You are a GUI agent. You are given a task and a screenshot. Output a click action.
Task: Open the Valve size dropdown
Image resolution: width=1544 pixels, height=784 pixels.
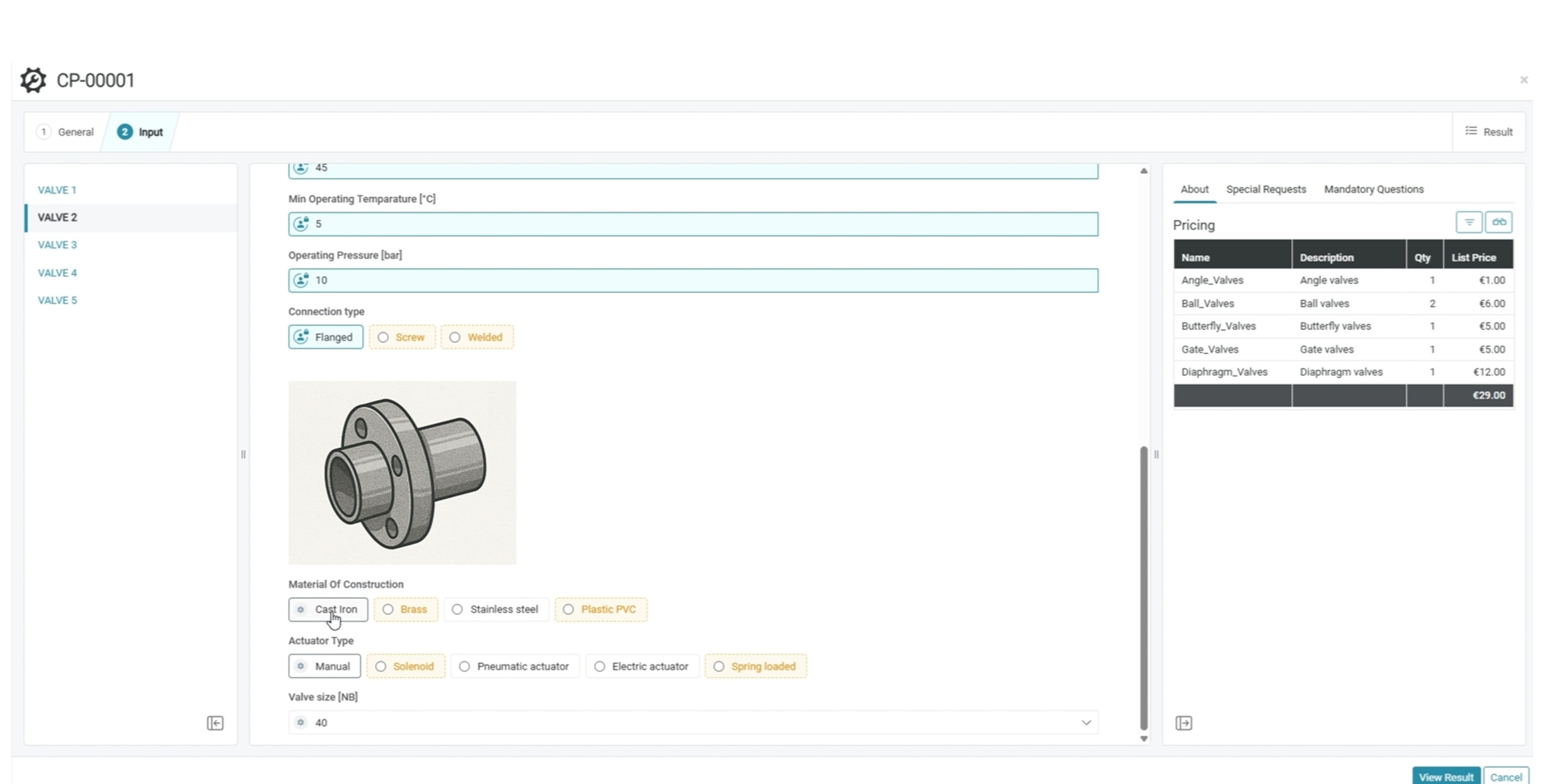tap(1085, 722)
